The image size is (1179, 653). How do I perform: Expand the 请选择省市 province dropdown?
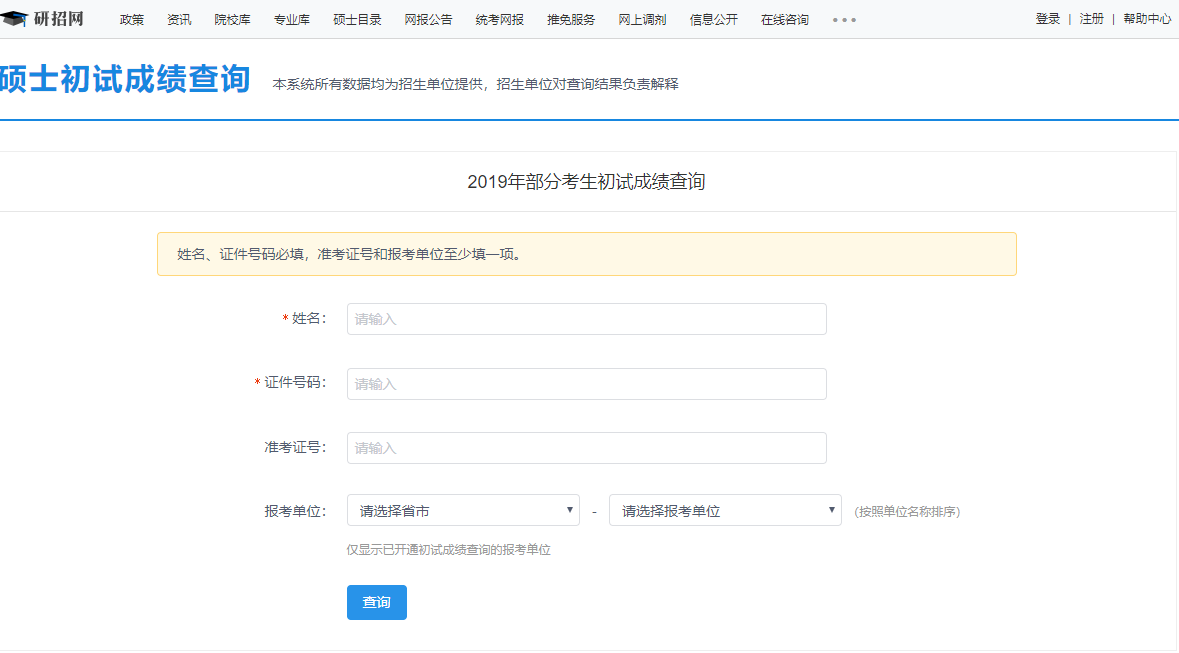click(462, 509)
